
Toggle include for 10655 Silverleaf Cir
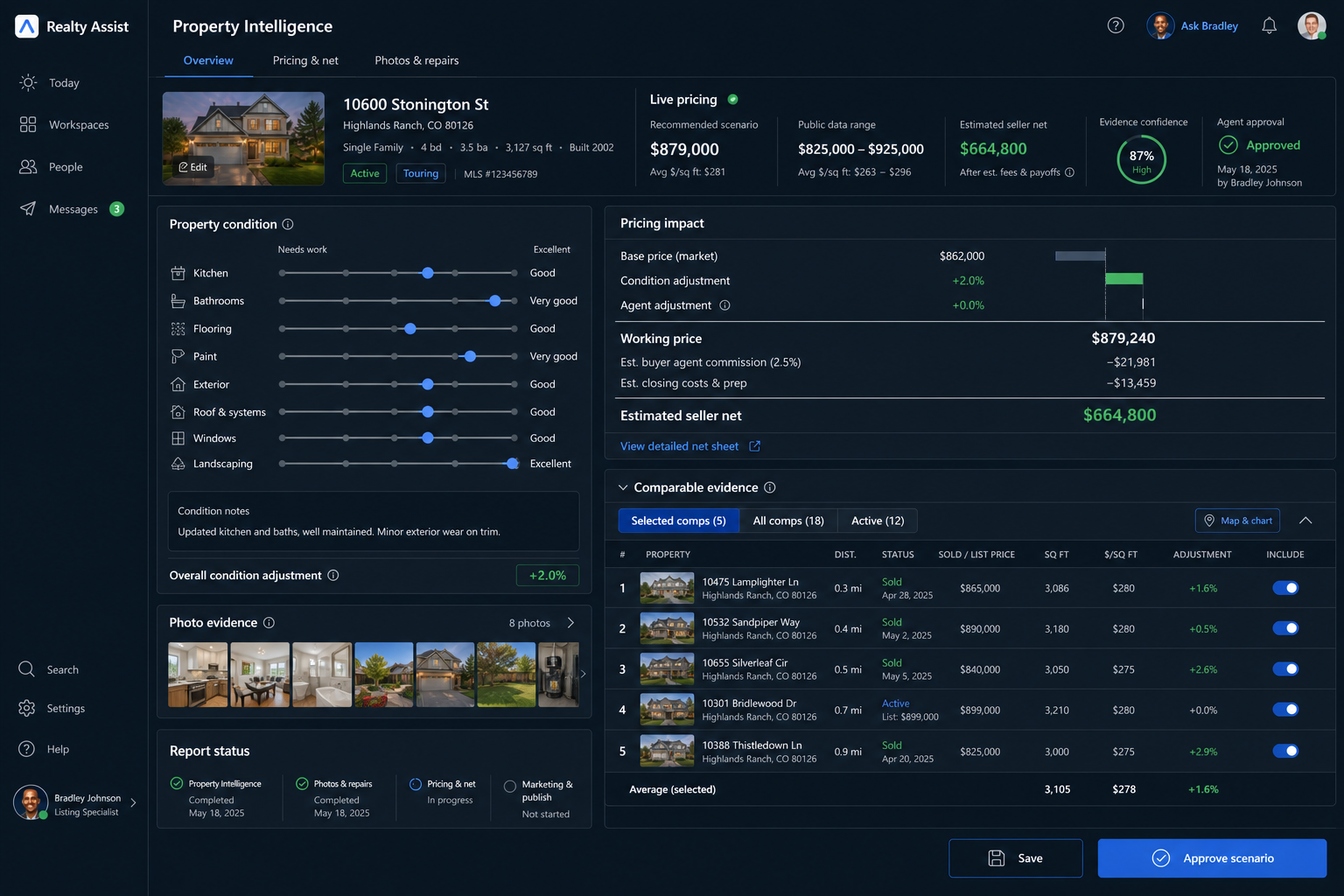pyautogui.click(x=1285, y=669)
